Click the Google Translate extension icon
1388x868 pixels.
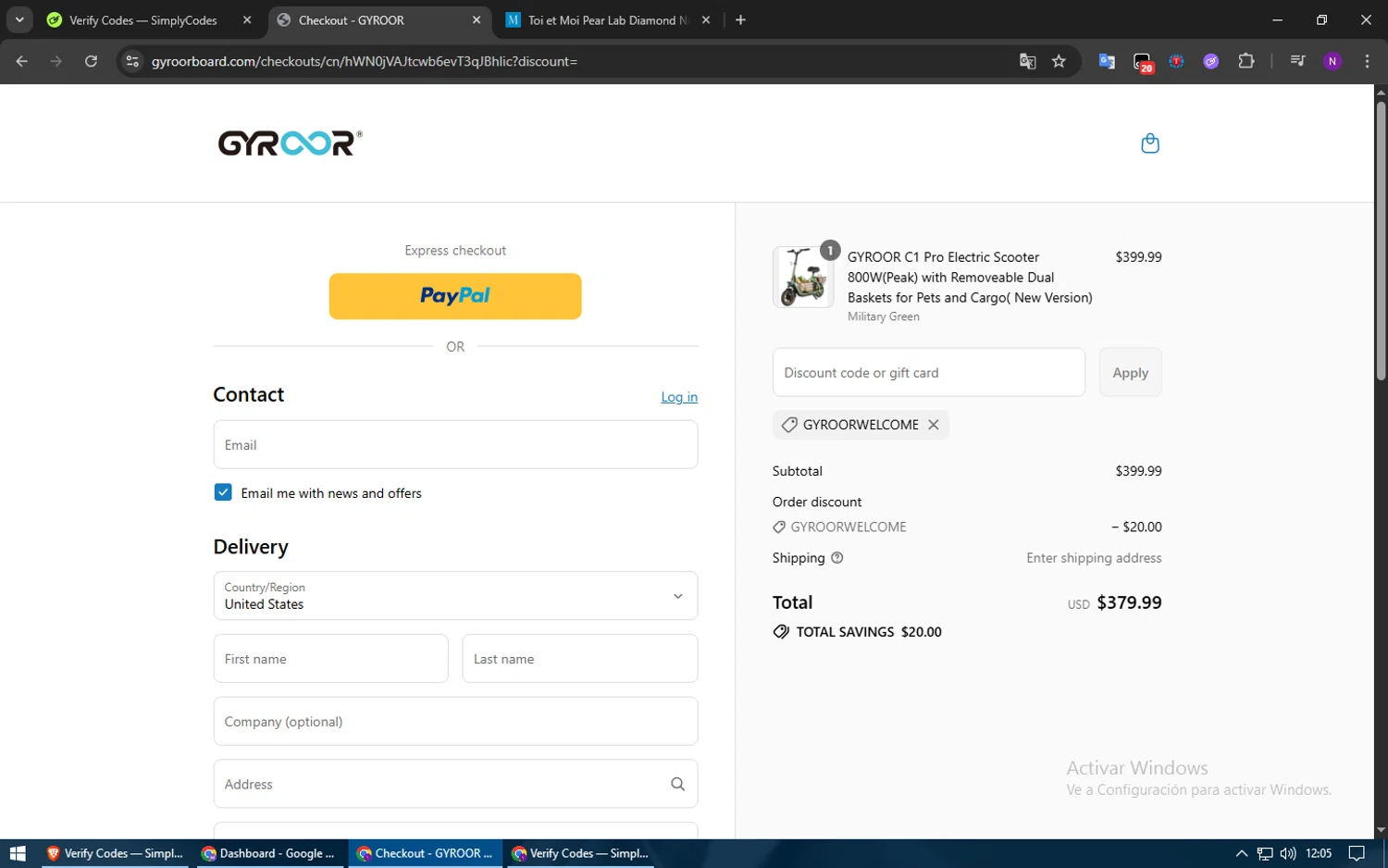[x=1107, y=61]
